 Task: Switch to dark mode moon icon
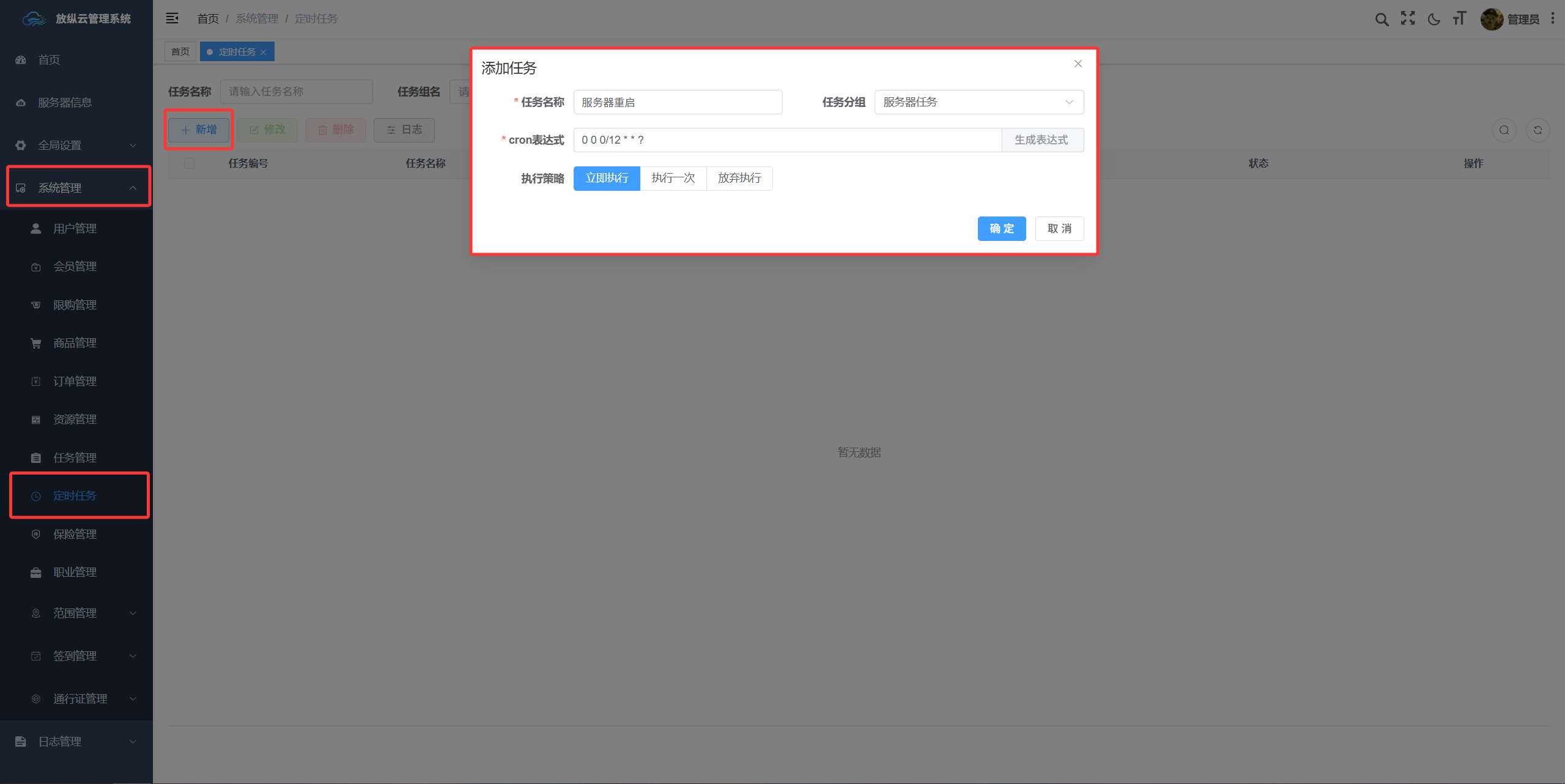pos(1434,19)
